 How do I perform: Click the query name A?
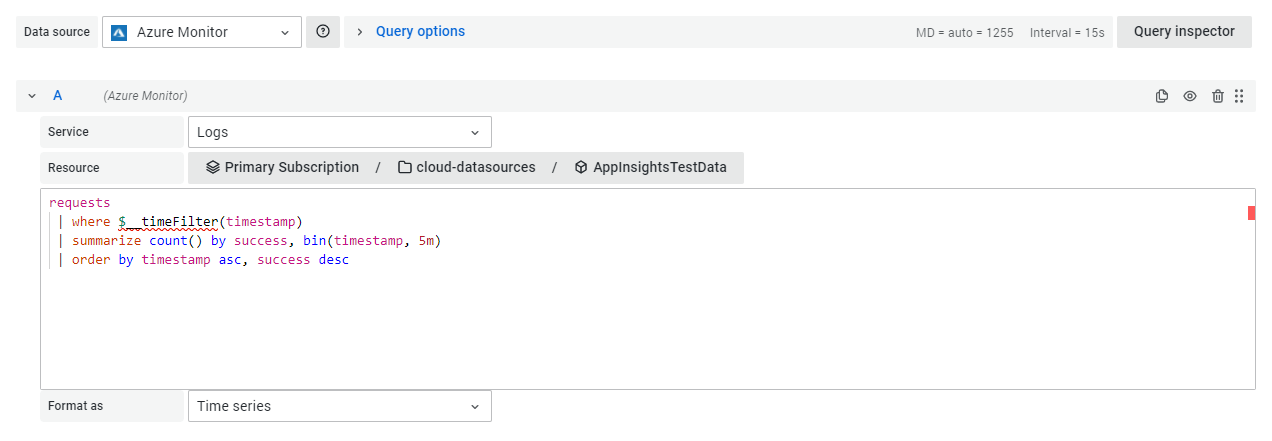58,96
